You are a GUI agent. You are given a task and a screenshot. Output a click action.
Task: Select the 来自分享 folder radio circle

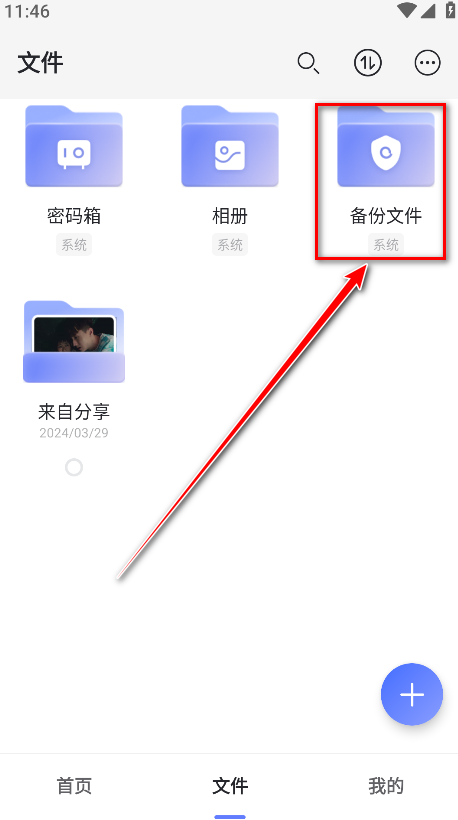74,467
